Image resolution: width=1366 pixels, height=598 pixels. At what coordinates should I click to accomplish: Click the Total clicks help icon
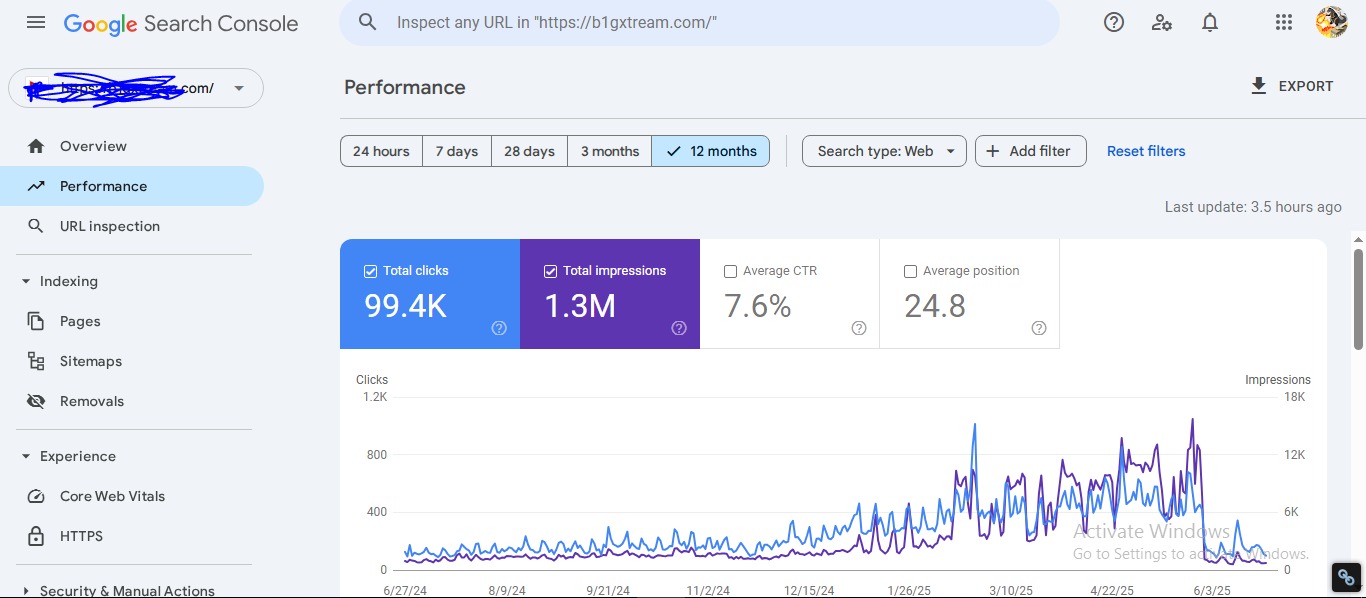click(499, 328)
